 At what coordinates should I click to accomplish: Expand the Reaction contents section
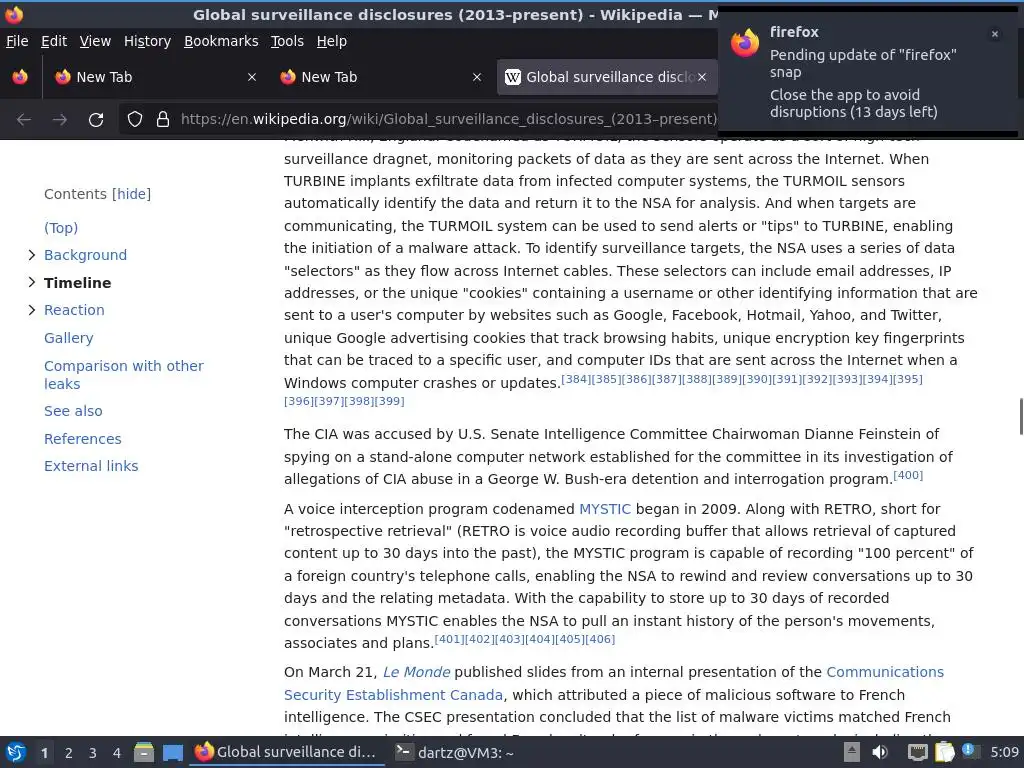(31, 310)
